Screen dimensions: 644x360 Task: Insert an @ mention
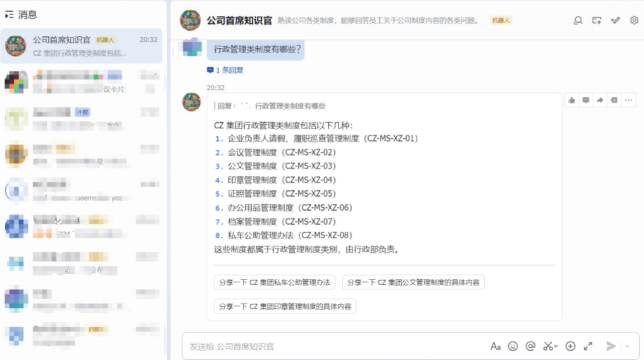click(x=530, y=346)
